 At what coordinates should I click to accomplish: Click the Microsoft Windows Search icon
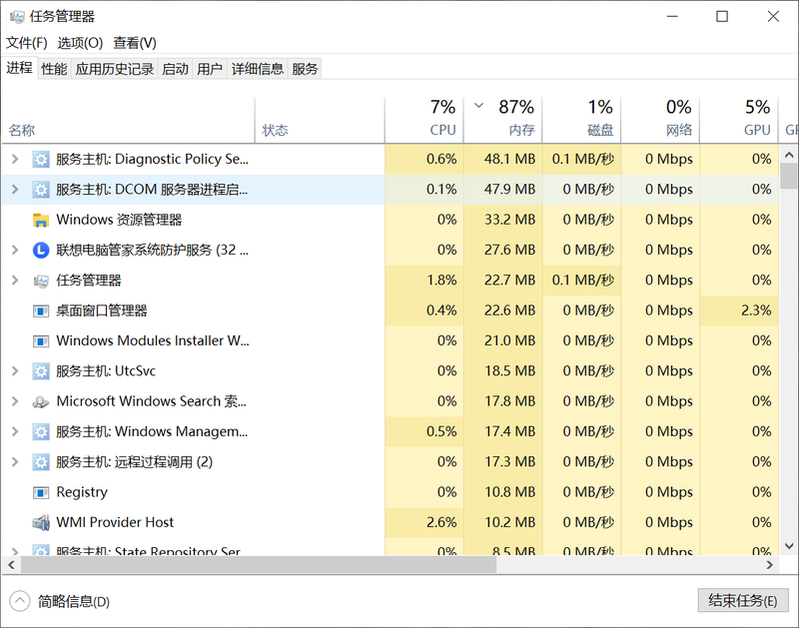[41, 402]
